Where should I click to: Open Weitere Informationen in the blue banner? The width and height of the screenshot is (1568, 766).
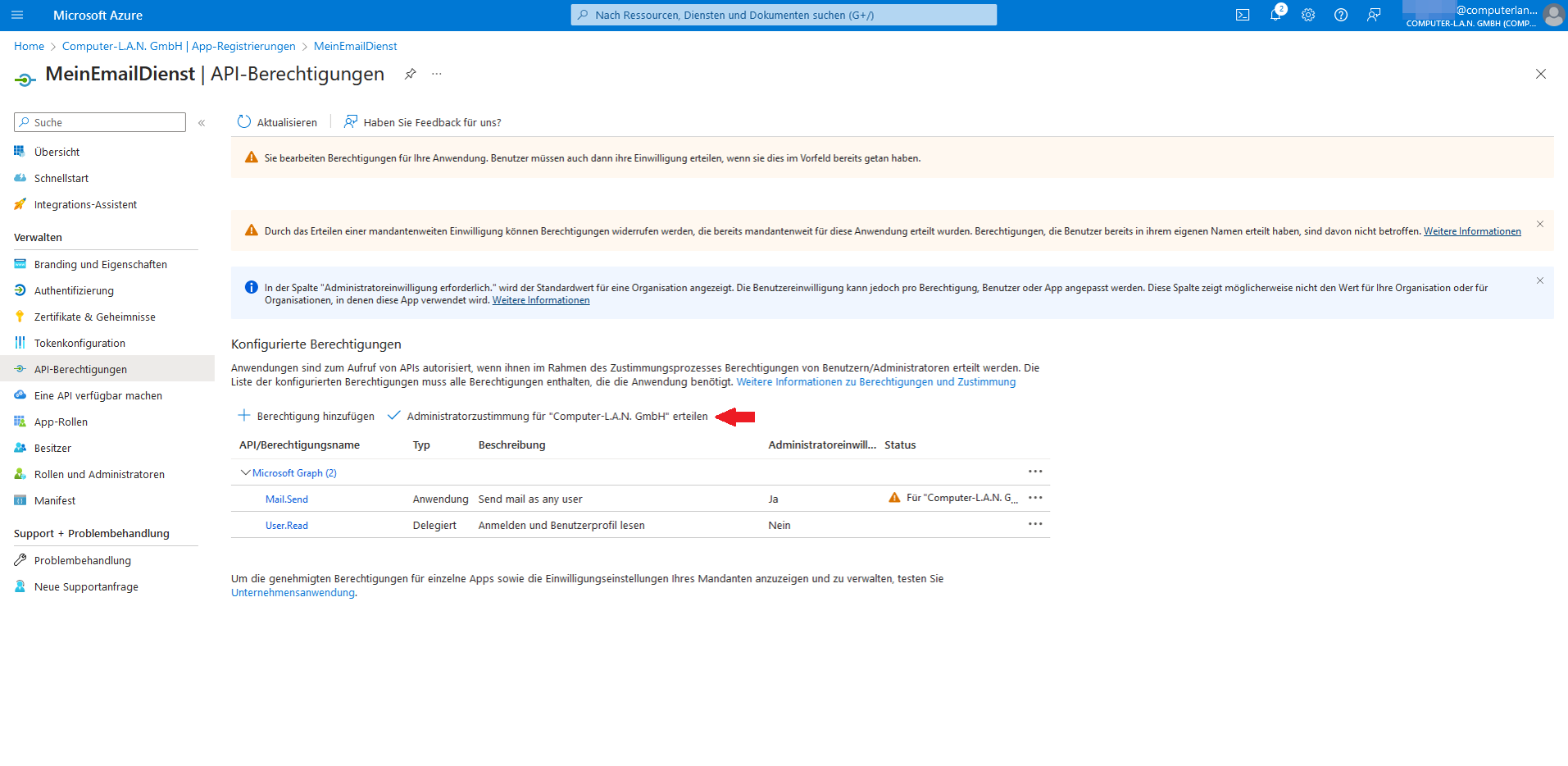pos(541,300)
